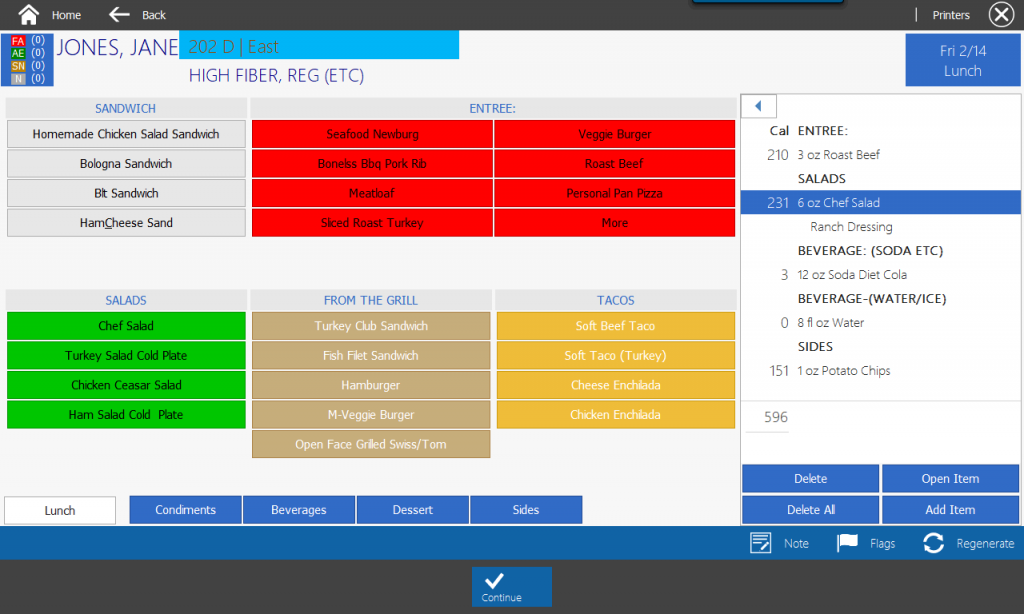Click the Back arrow icon
This screenshot has height=614, width=1024.
coord(119,14)
